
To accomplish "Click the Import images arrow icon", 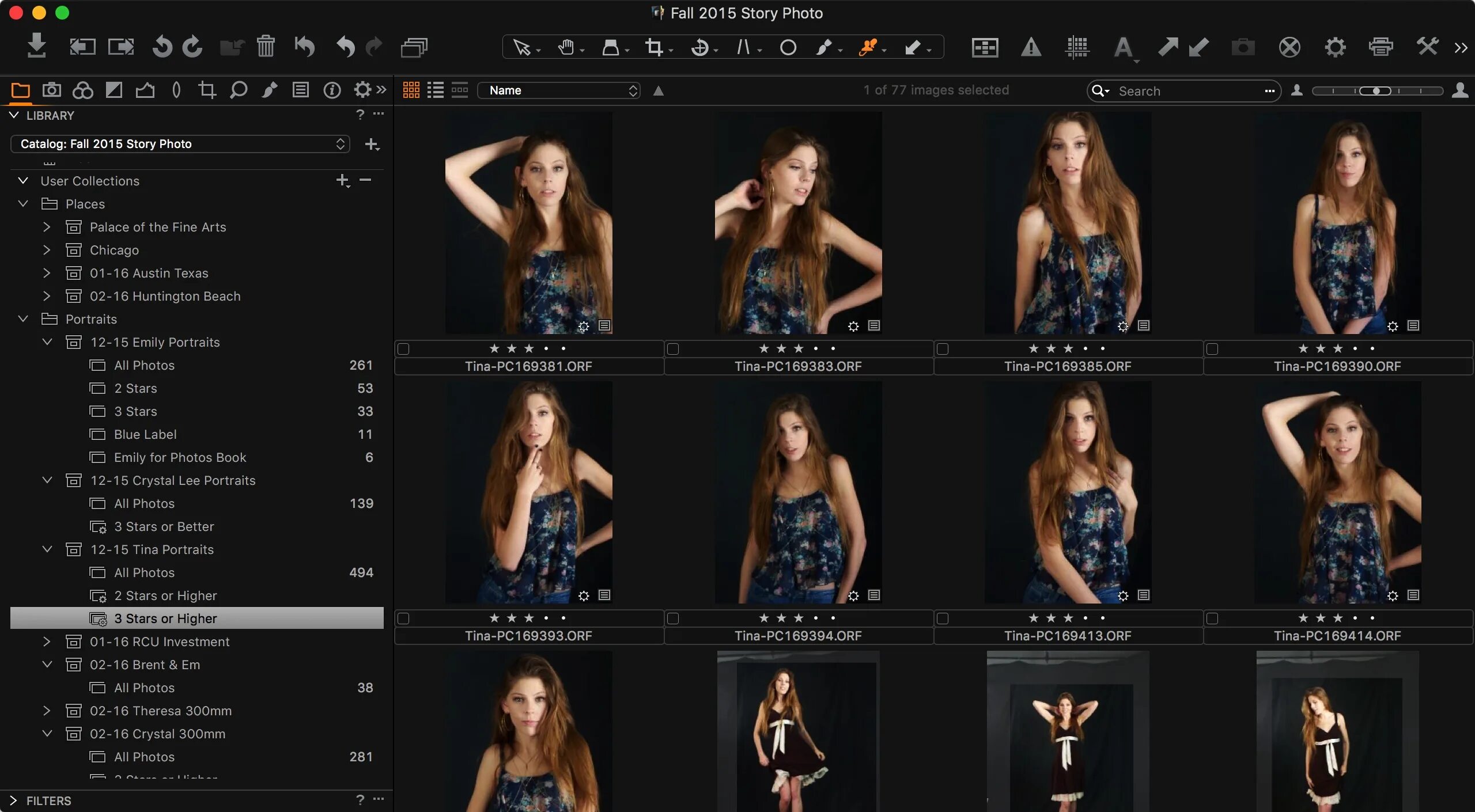I will click(x=36, y=46).
